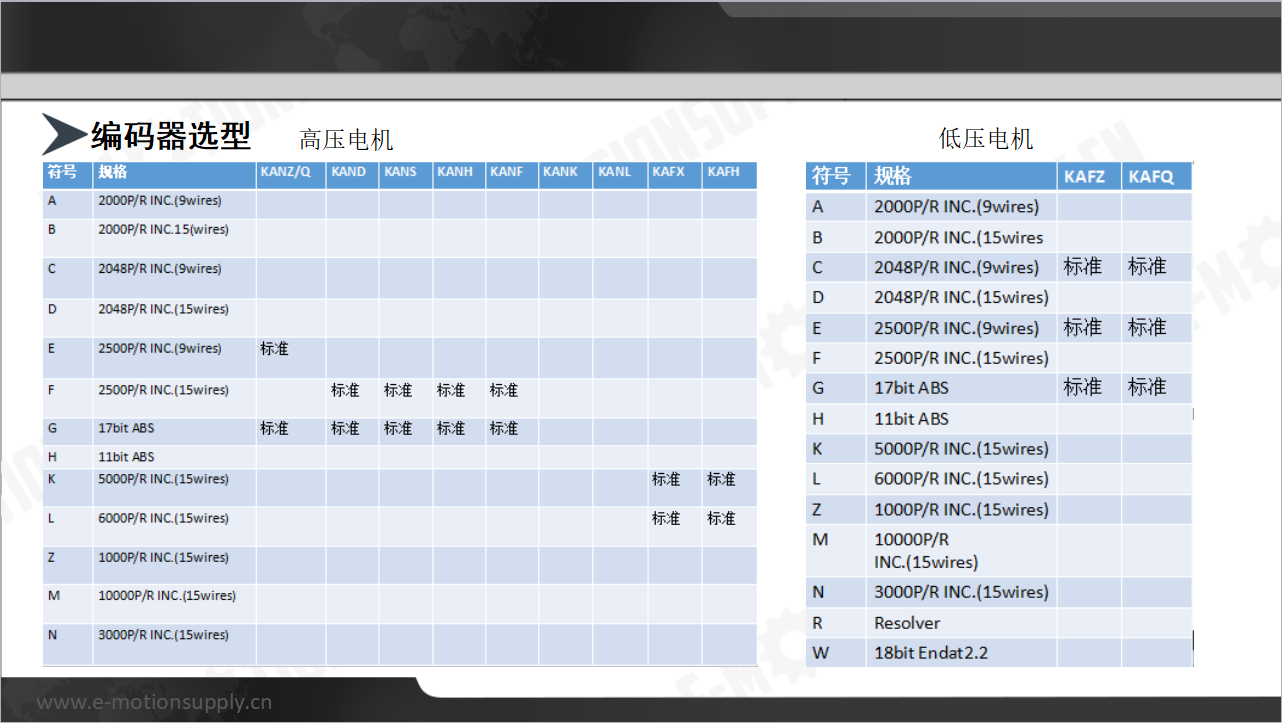Click 2500P/R INC.(15wires) in the 低压电机 table
The image size is (1282, 723).
click(x=961, y=358)
